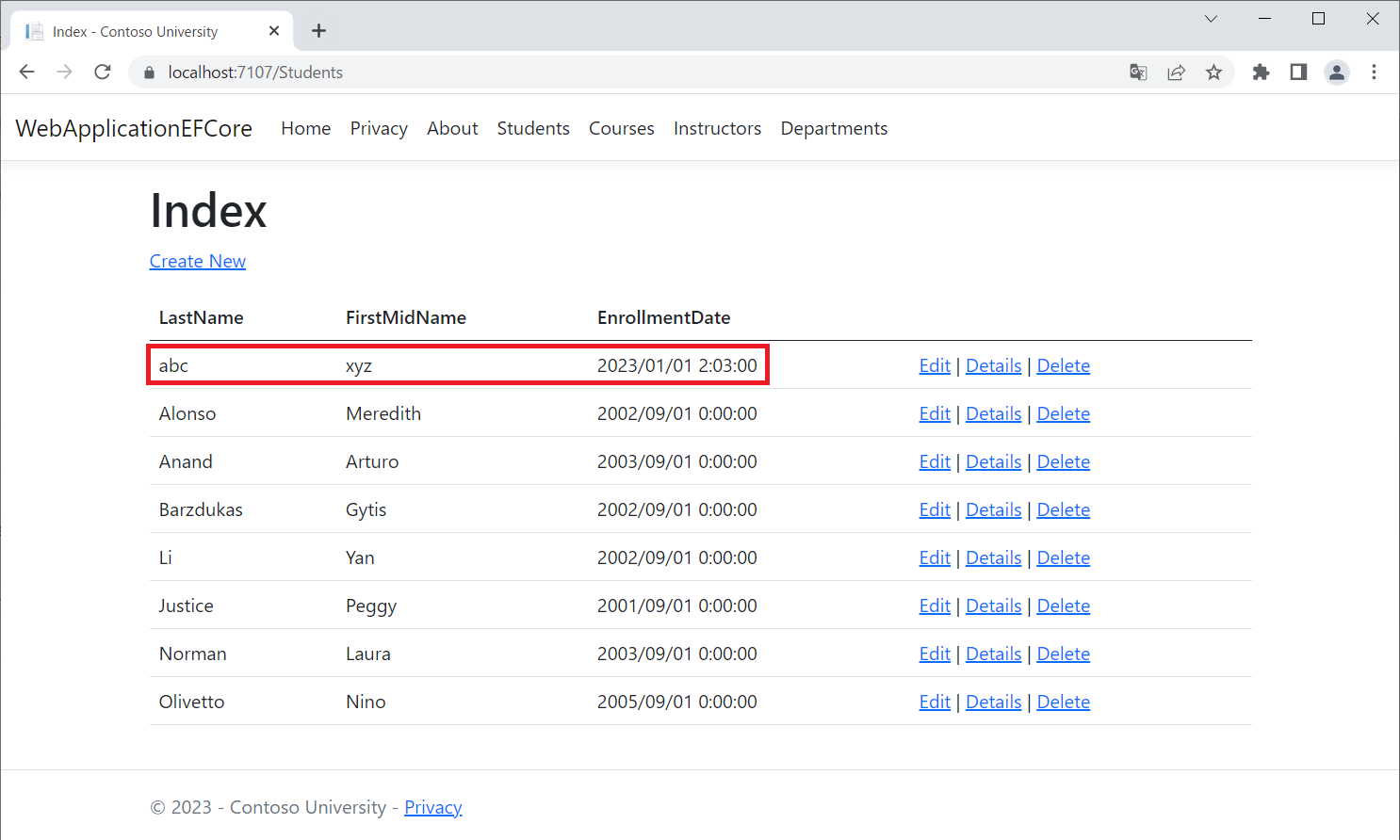Expand the tab search chevron
This screenshot has width=1400, height=840.
1211,19
